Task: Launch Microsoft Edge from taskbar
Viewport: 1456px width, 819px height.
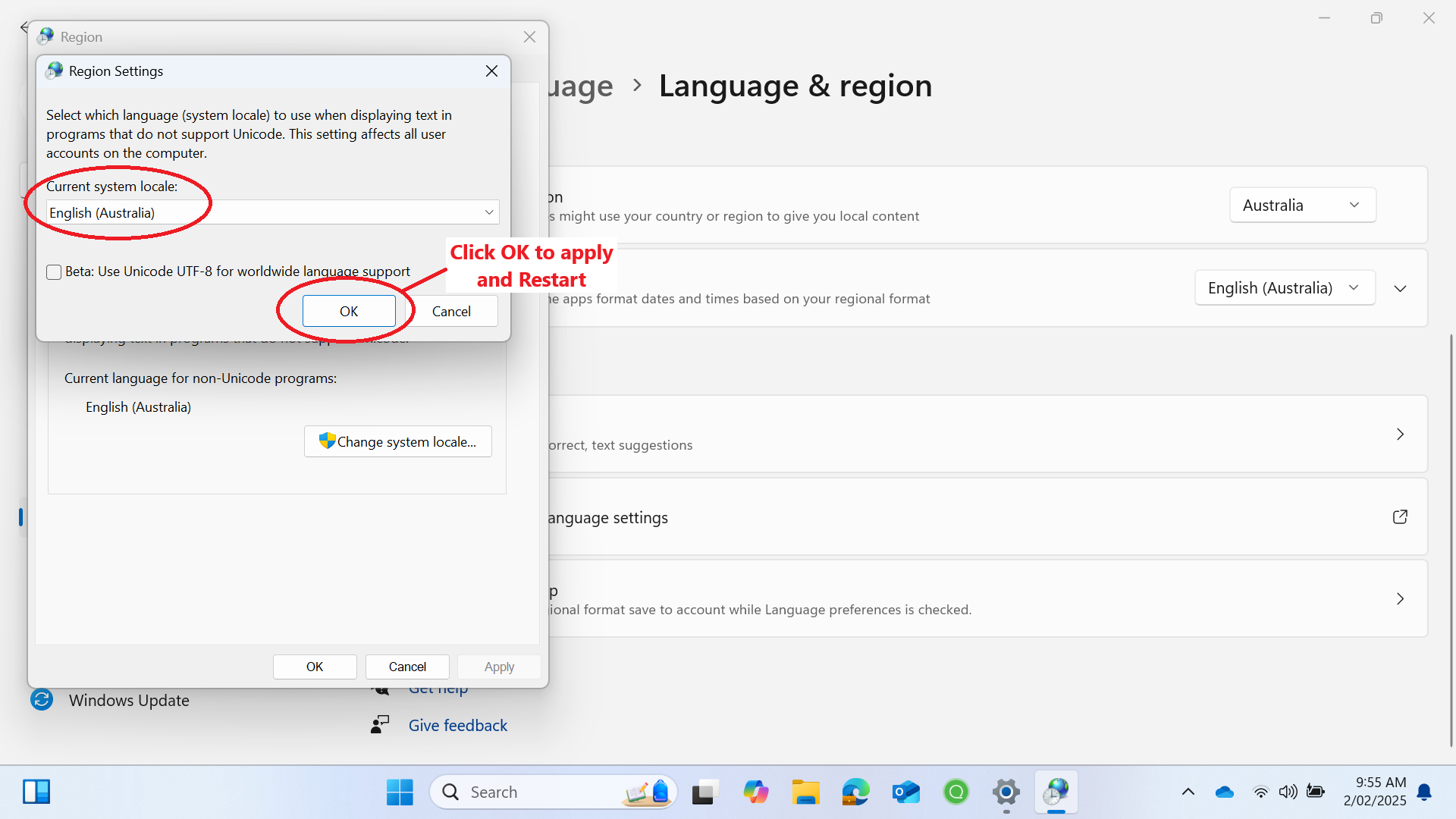Action: [x=855, y=792]
